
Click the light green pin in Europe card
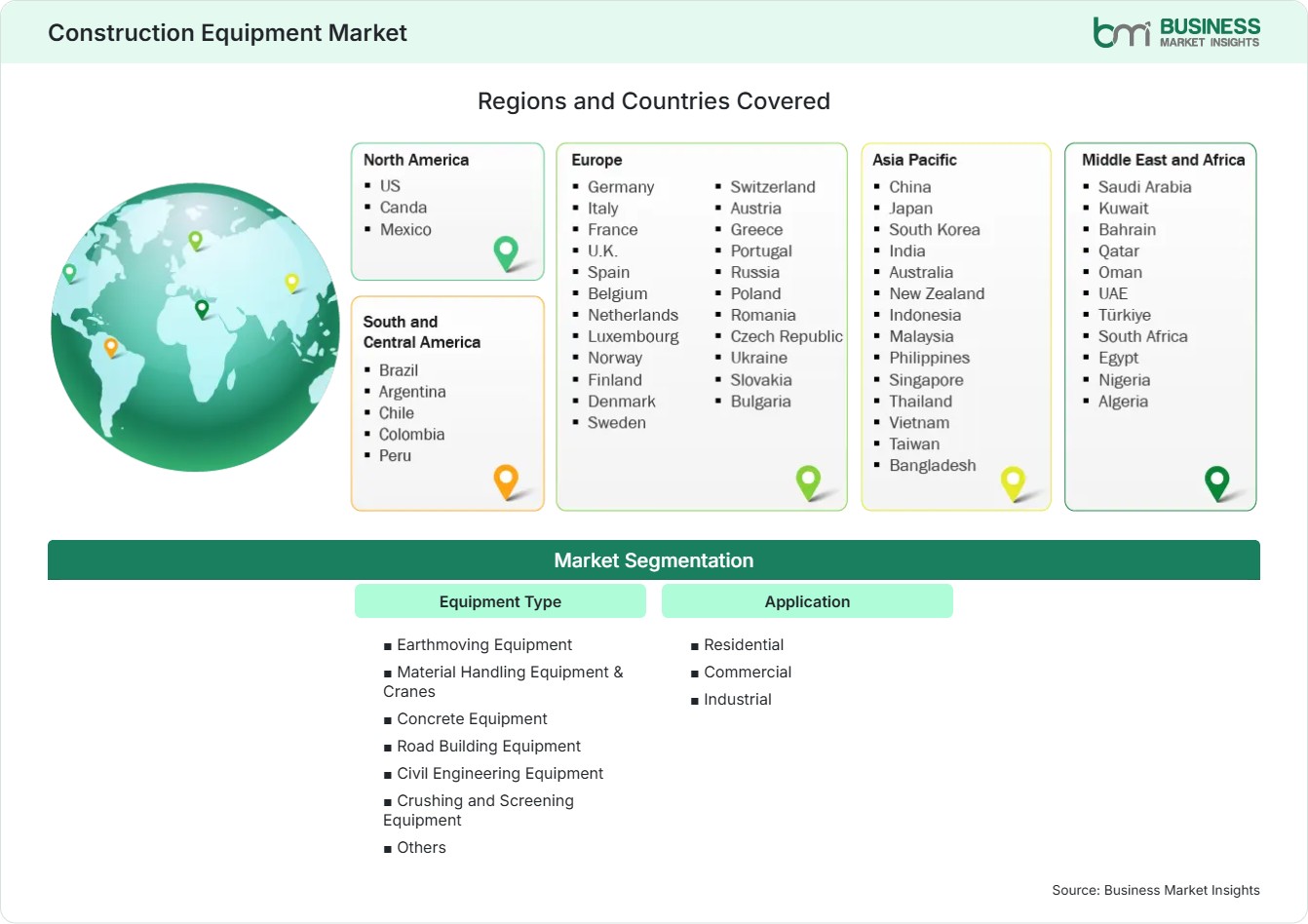[x=808, y=481]
